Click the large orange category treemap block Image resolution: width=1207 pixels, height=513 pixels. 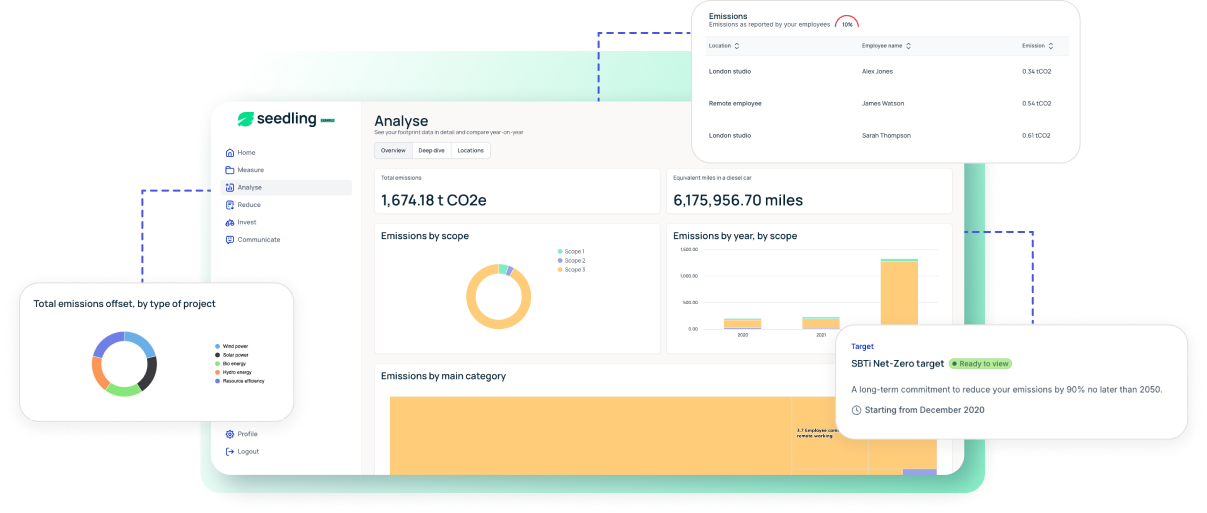pyautogui.click(x=590, y=435)
